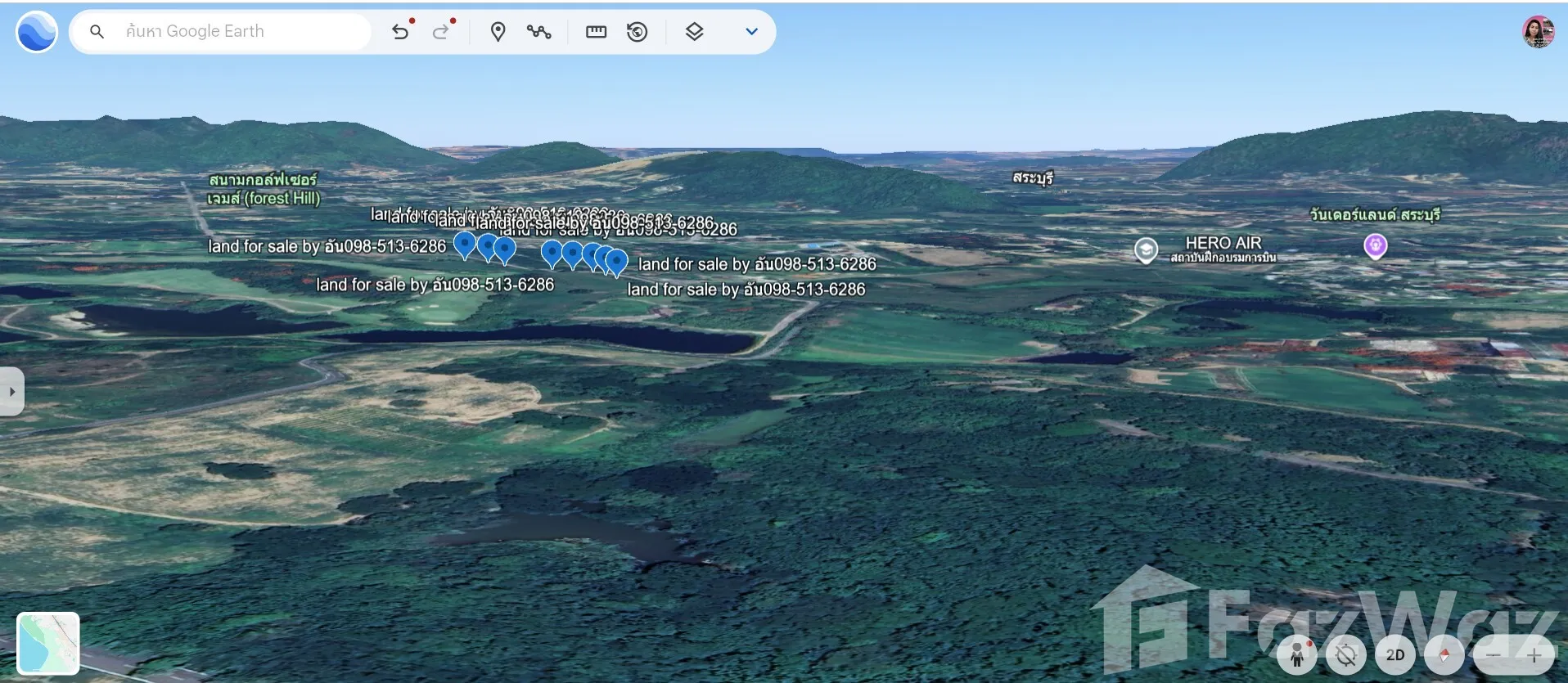Image resolution: width=1568 pixels, height=683 pixels.
Task: Redo the last action
Action: [x=441, y=32]
